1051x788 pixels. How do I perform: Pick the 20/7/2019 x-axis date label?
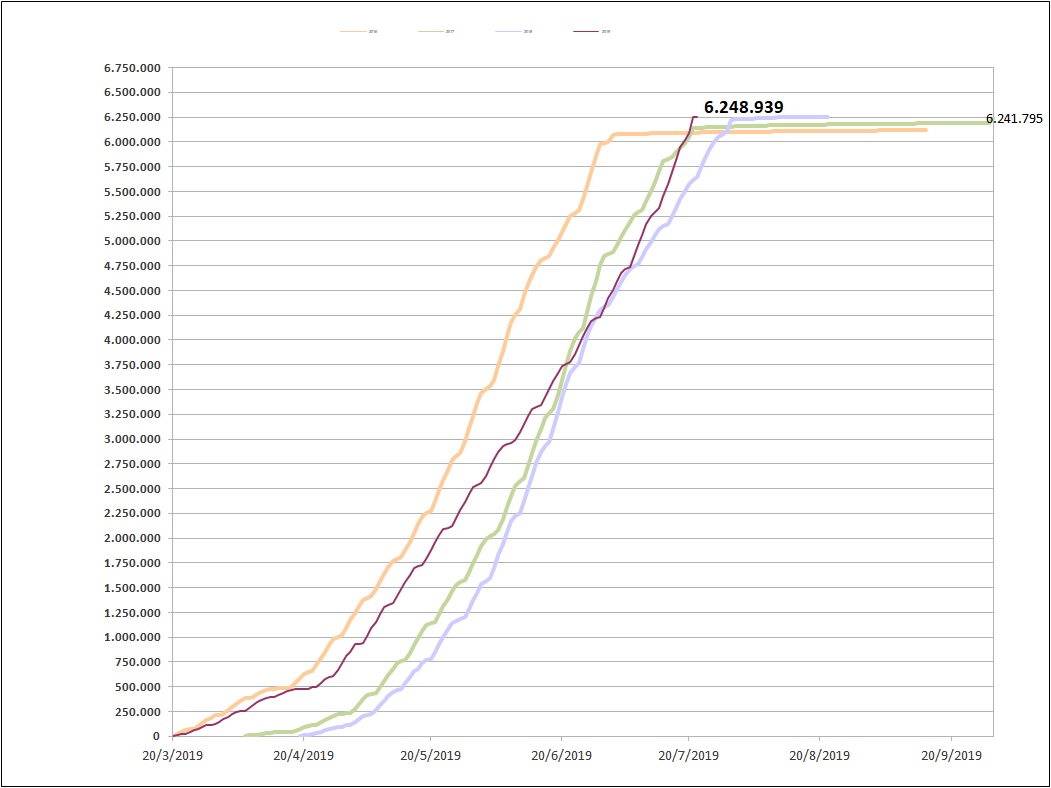(688, 756)
